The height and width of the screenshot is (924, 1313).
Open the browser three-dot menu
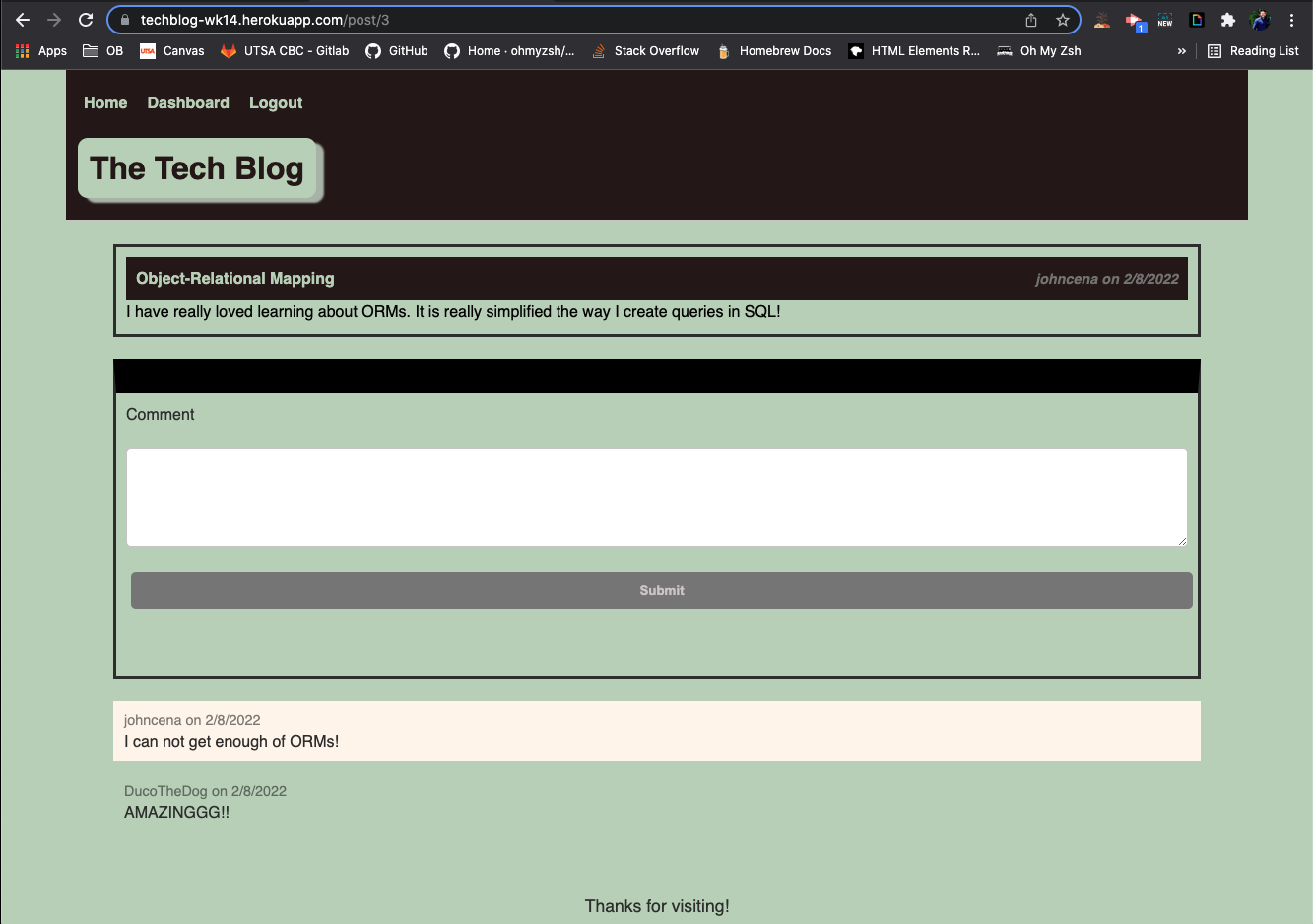coord(1291,19)
